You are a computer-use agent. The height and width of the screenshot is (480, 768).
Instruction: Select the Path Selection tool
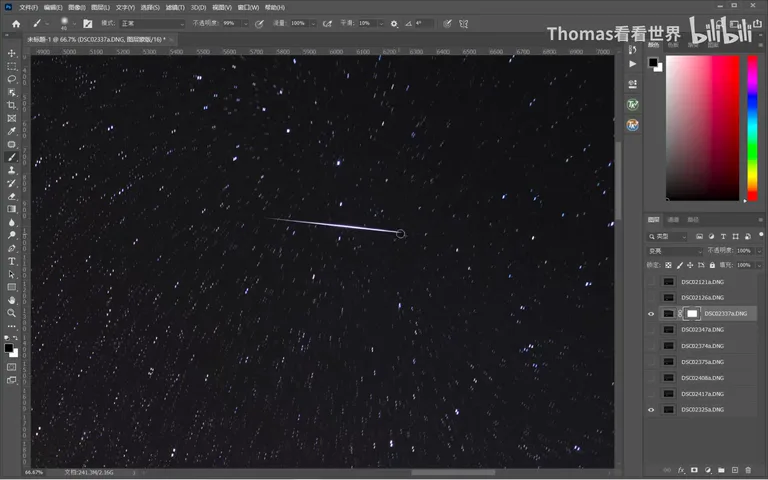[12, 274]
